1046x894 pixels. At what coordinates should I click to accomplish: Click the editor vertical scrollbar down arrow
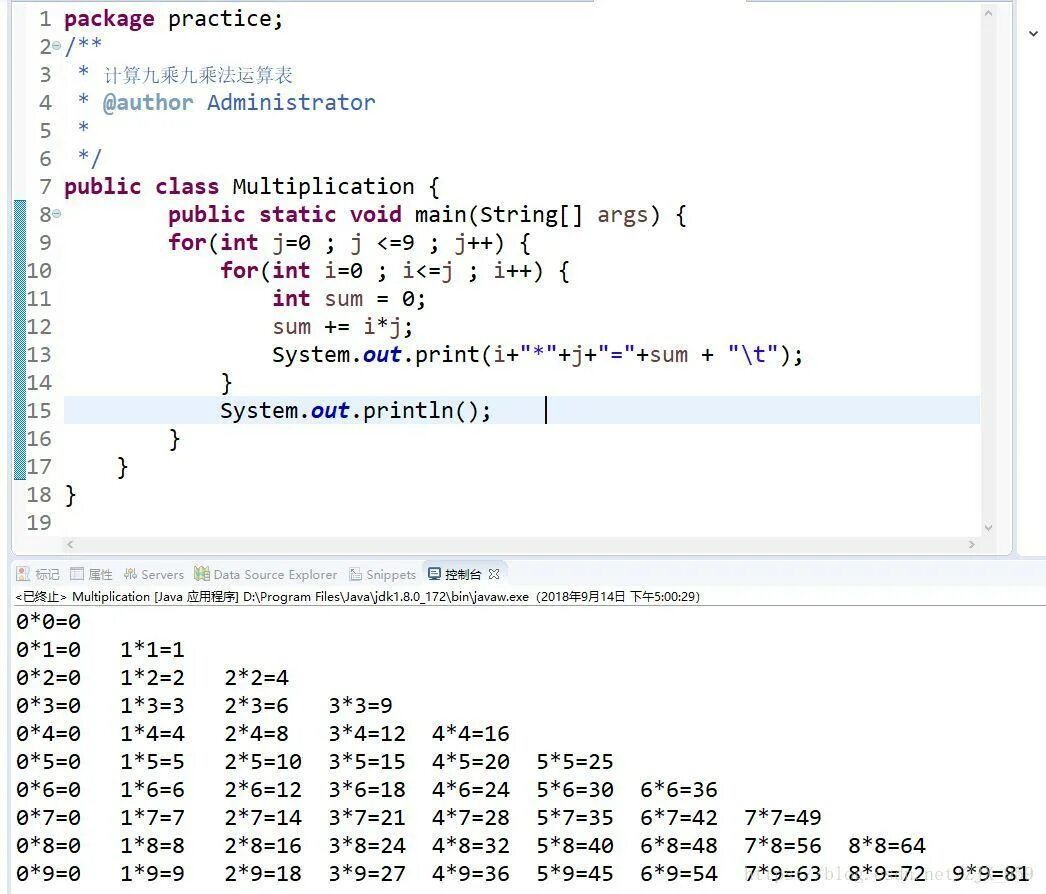pos(989,527)
